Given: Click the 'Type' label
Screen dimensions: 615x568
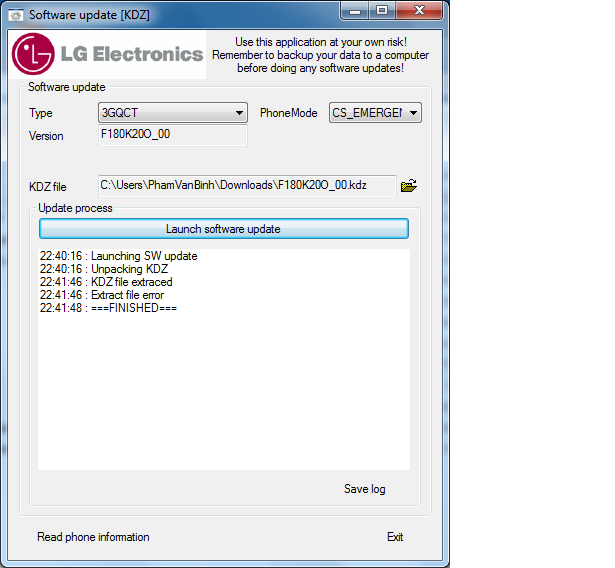Looking at the screenshot, I should [40, 113].
